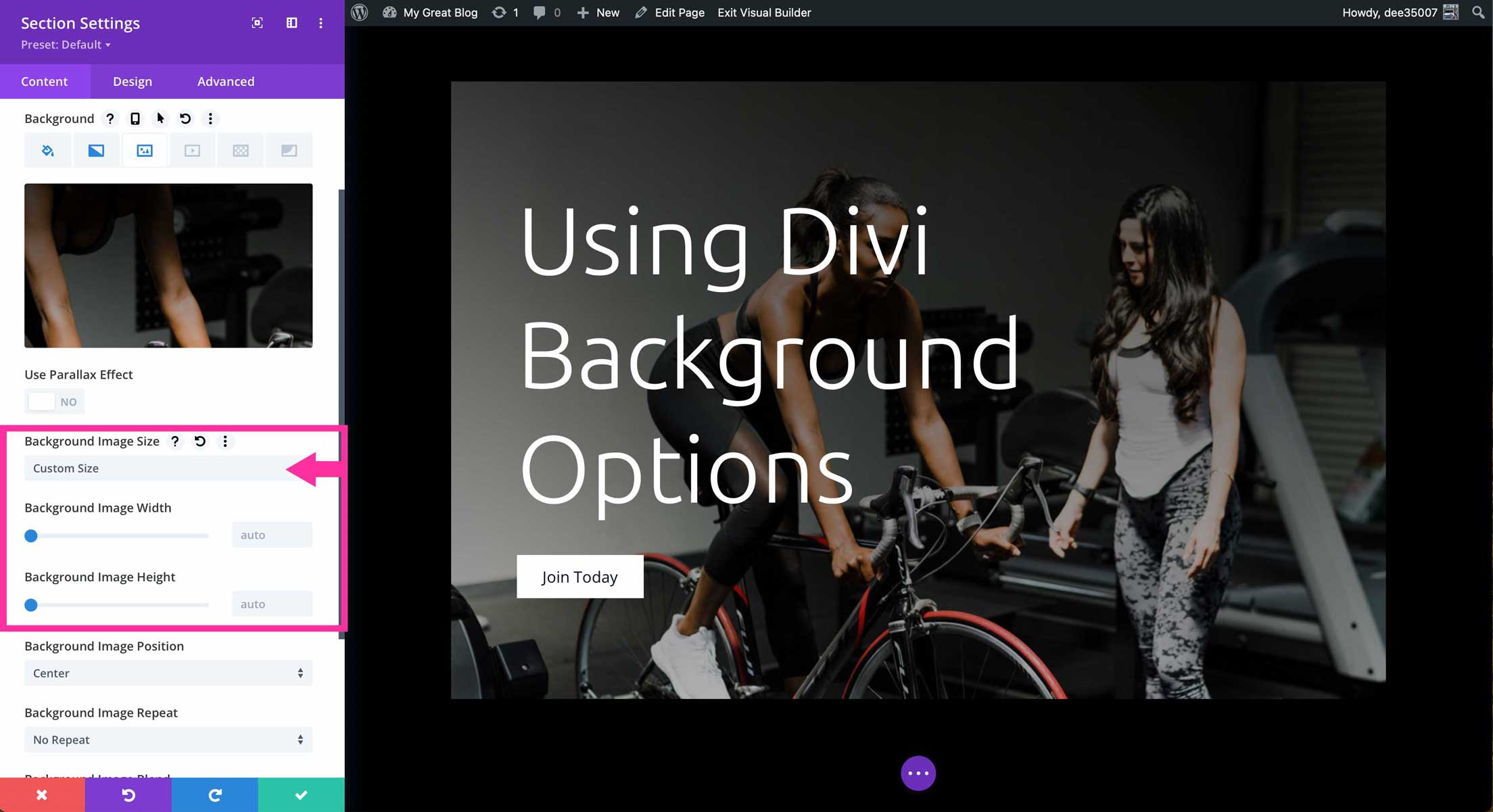
Task: Select the background mask icon
Action: [x=289, y=150]
